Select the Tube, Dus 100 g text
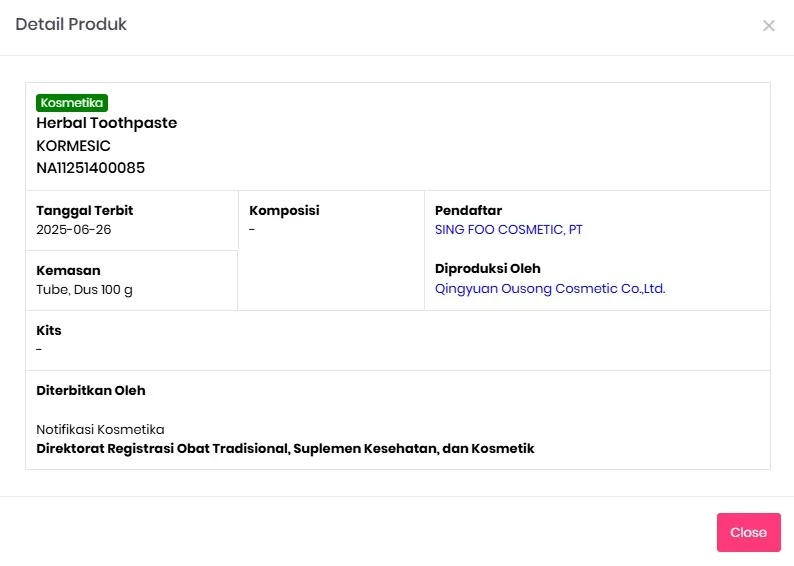 [85, 290]
